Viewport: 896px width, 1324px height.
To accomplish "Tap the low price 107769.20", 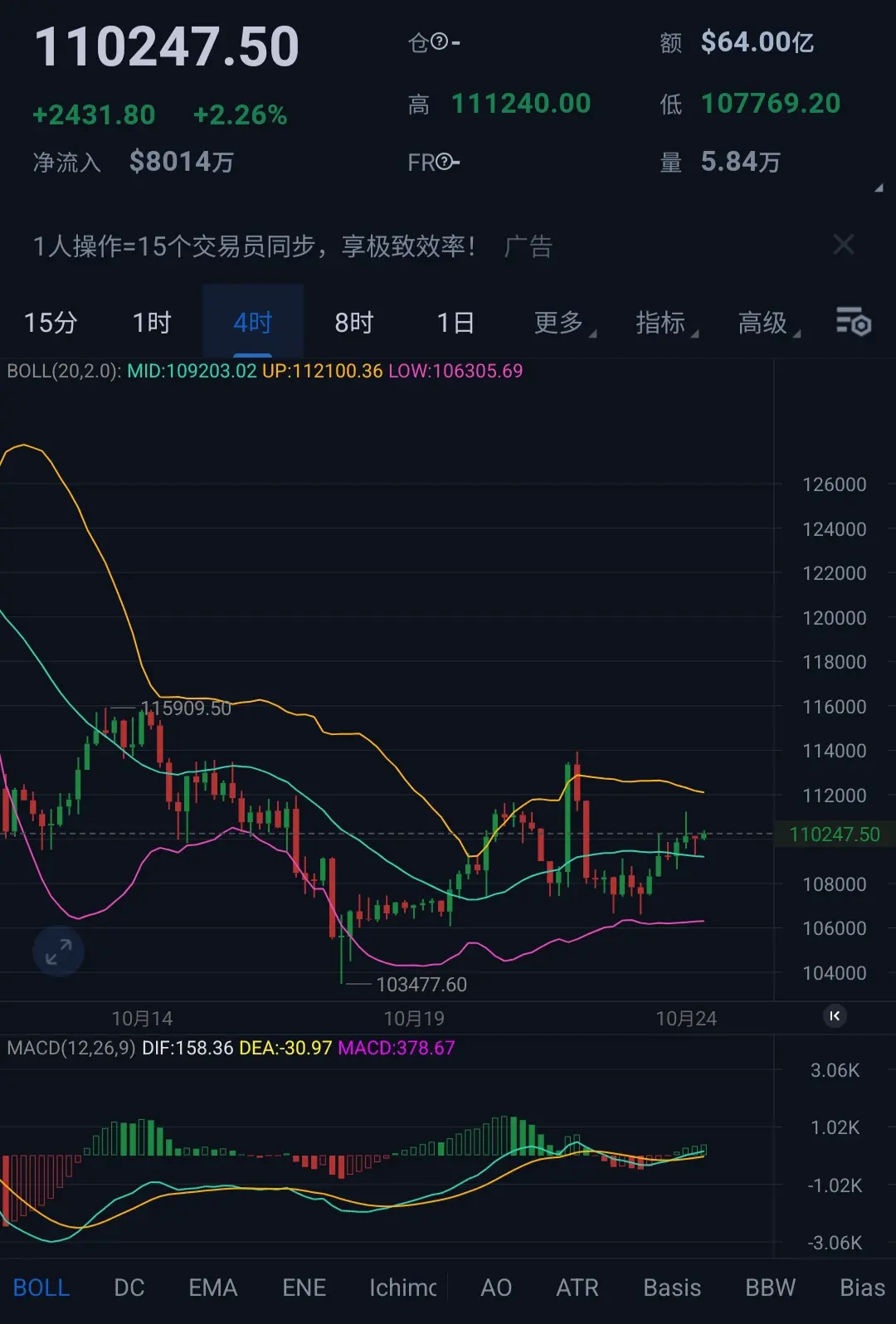I will 771,104.
